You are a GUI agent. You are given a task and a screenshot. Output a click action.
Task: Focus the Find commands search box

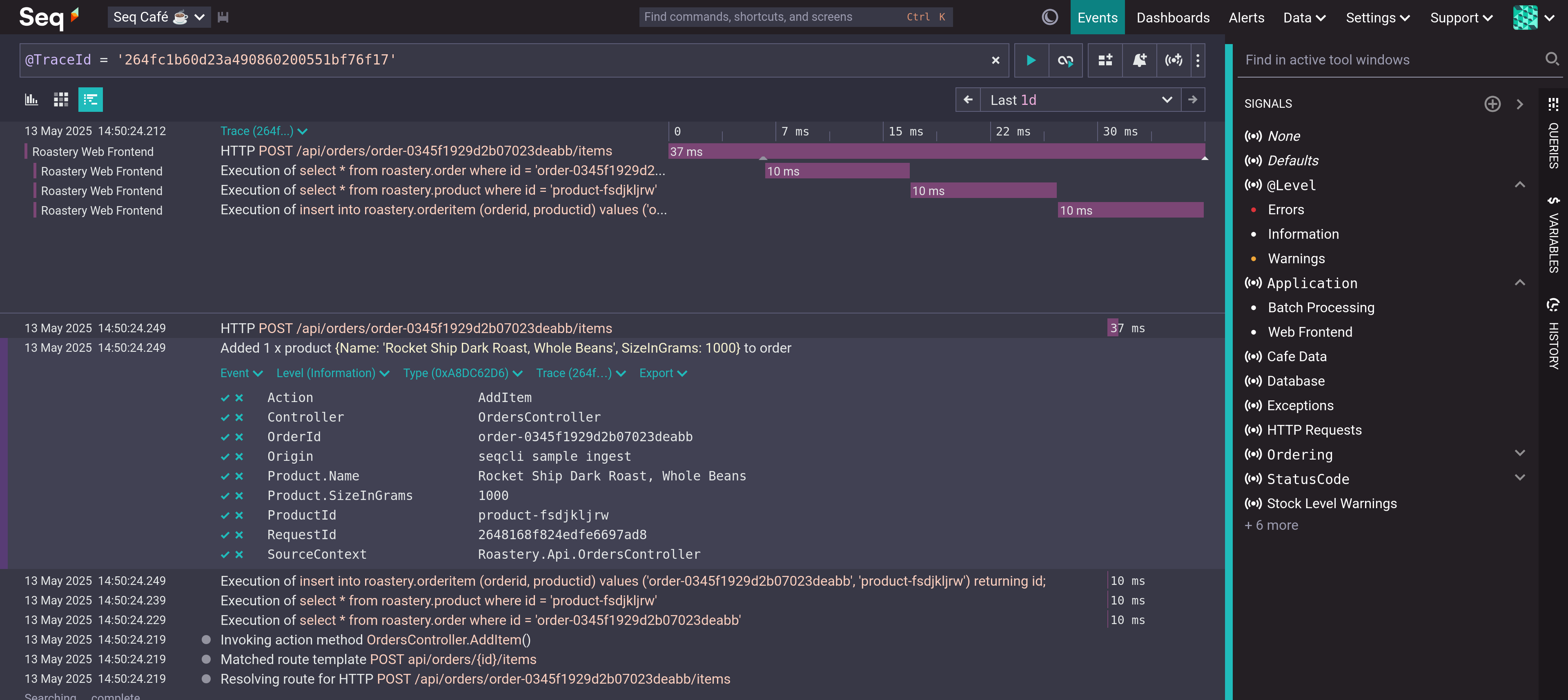coord(795,17)
